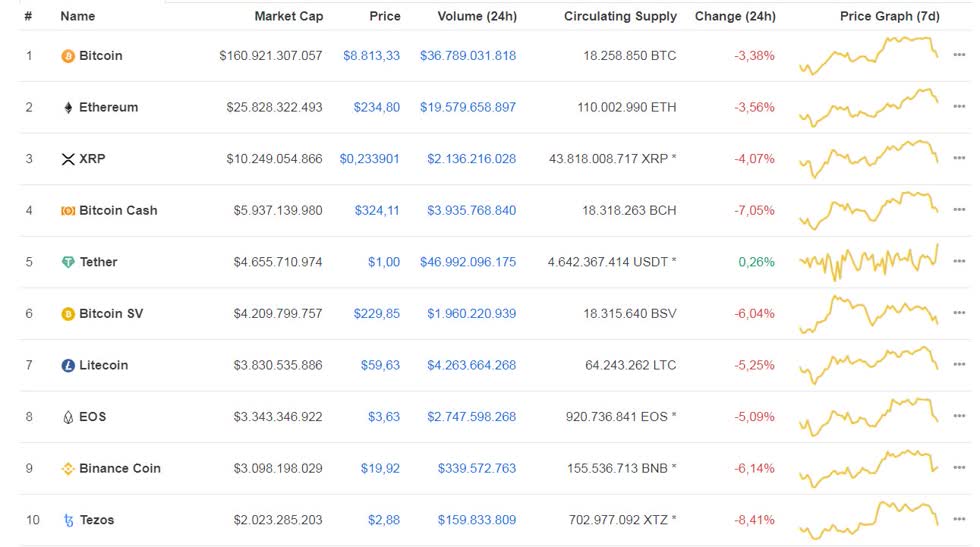Open the XRP name link
Image resolution: width=980 pixels, height=547 pixels.
[92, 159]
